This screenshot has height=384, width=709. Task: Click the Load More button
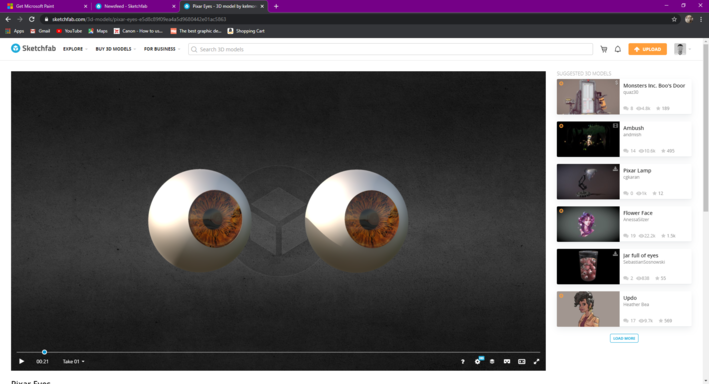click(x=624, y=338)
